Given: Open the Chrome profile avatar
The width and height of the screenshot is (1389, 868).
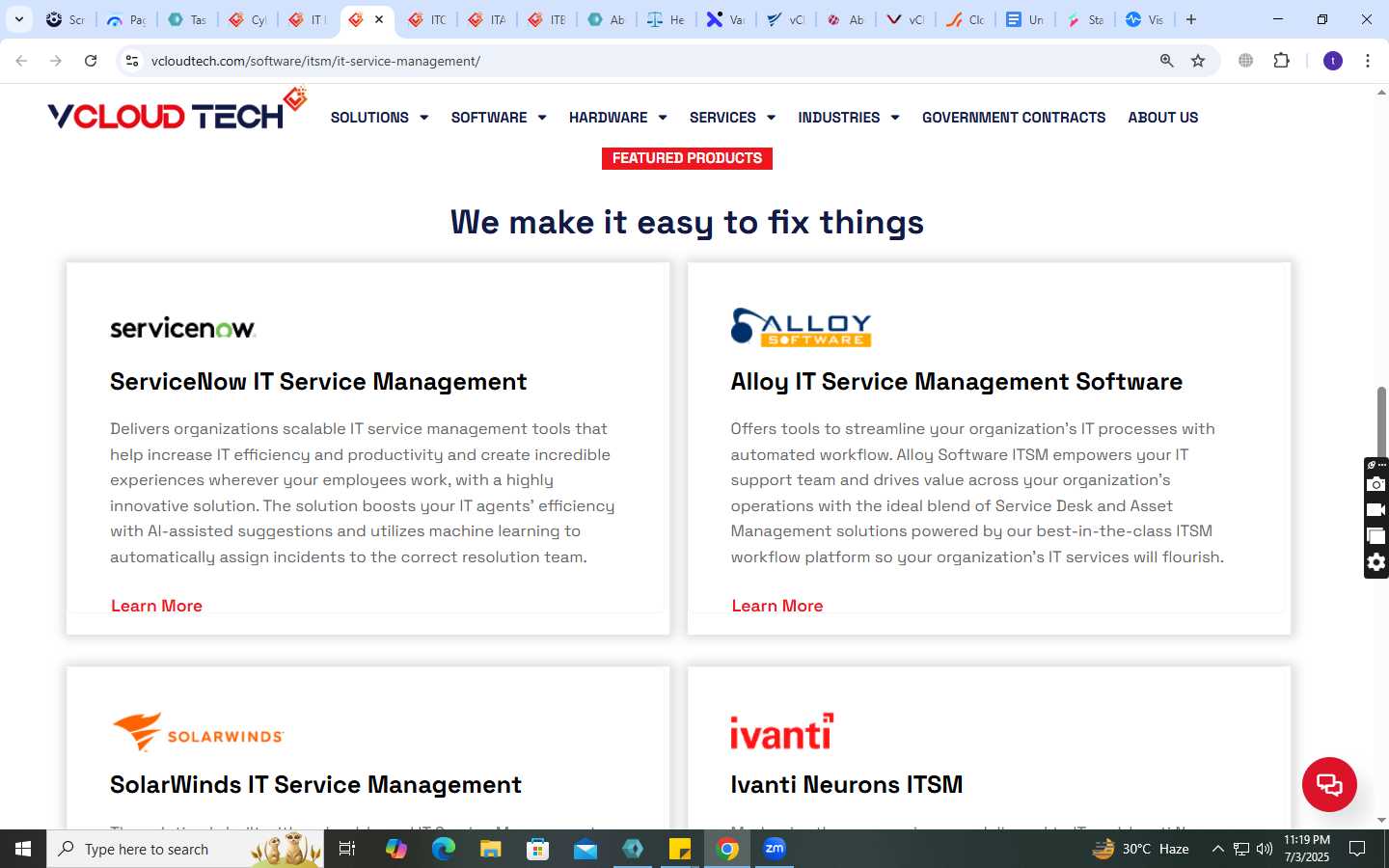Looking at the screenshot, I should pyautogui.click(x=1333, y=61).
